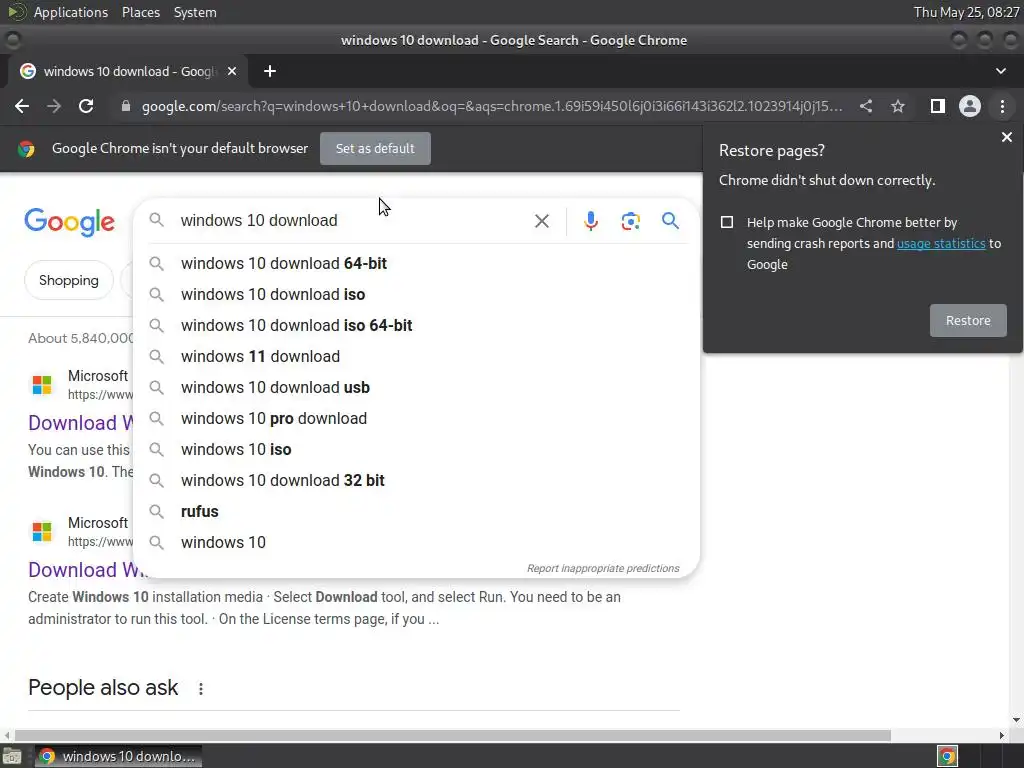Click the Google logo
Screen dimensions: 1024x768
(x=70, y=222)
